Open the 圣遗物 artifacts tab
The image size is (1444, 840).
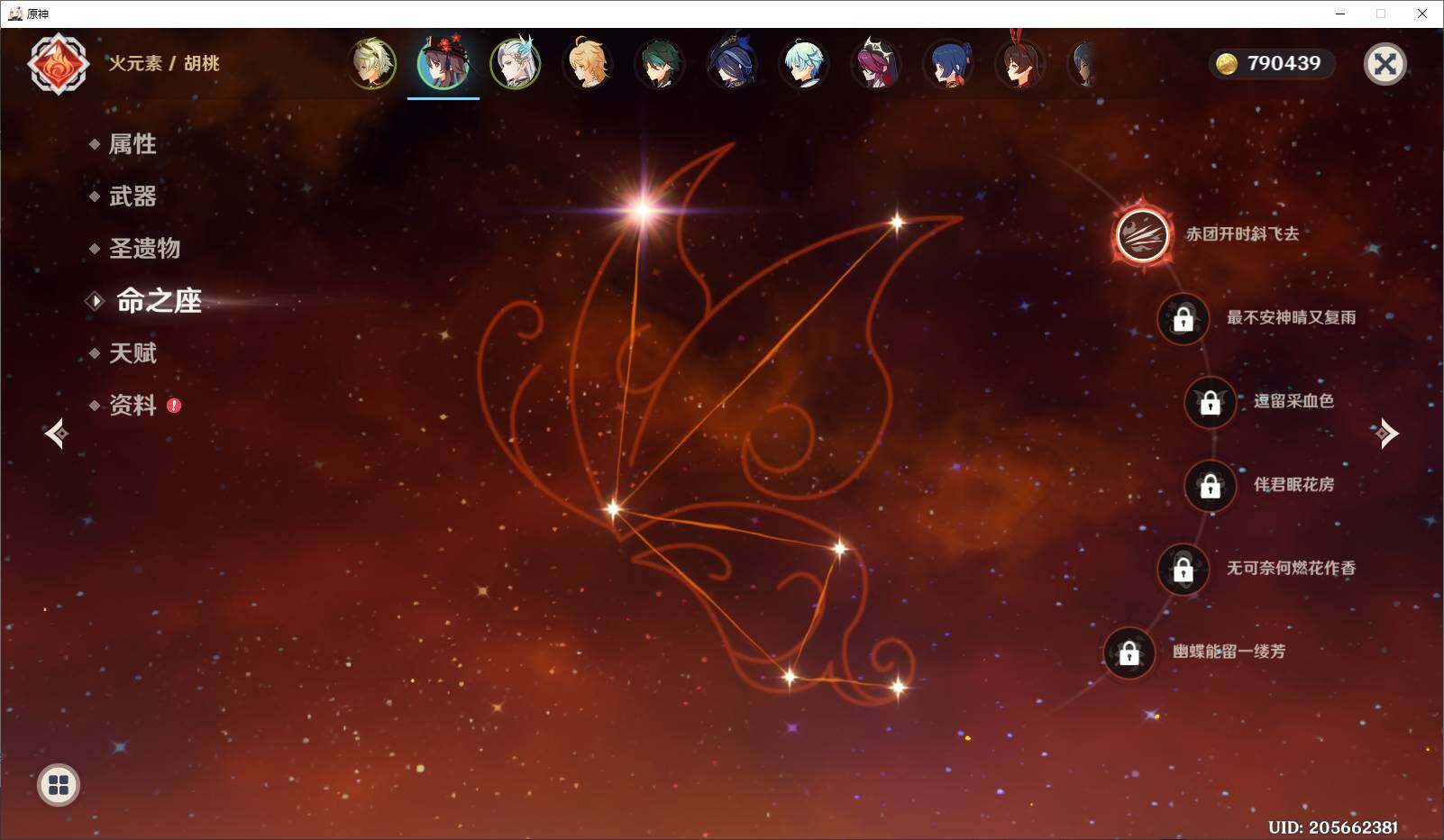point(144,249)
